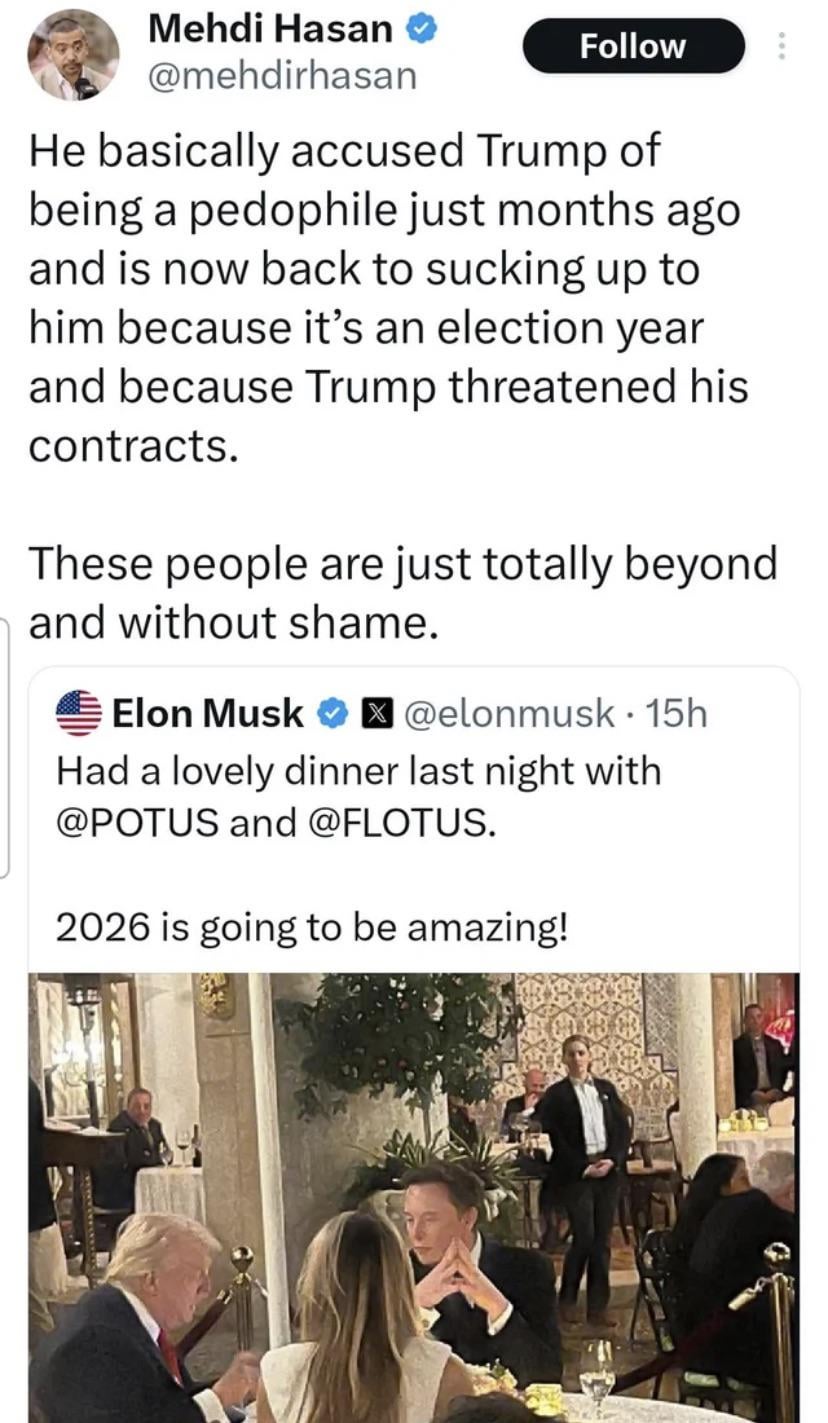
Task: Click the verified badge beside Mehdi Hasan
Action: point(420,30)
